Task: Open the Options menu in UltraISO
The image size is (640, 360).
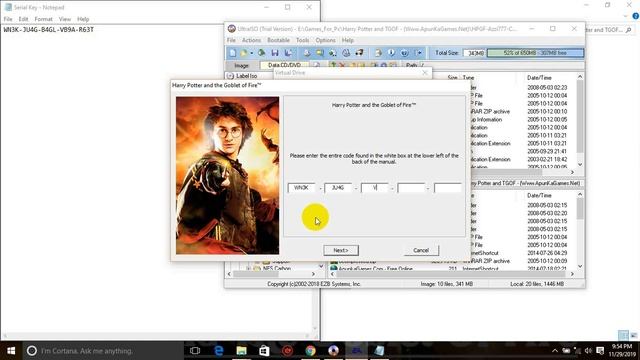Action: pyautogui.click(x=325, y=40)
